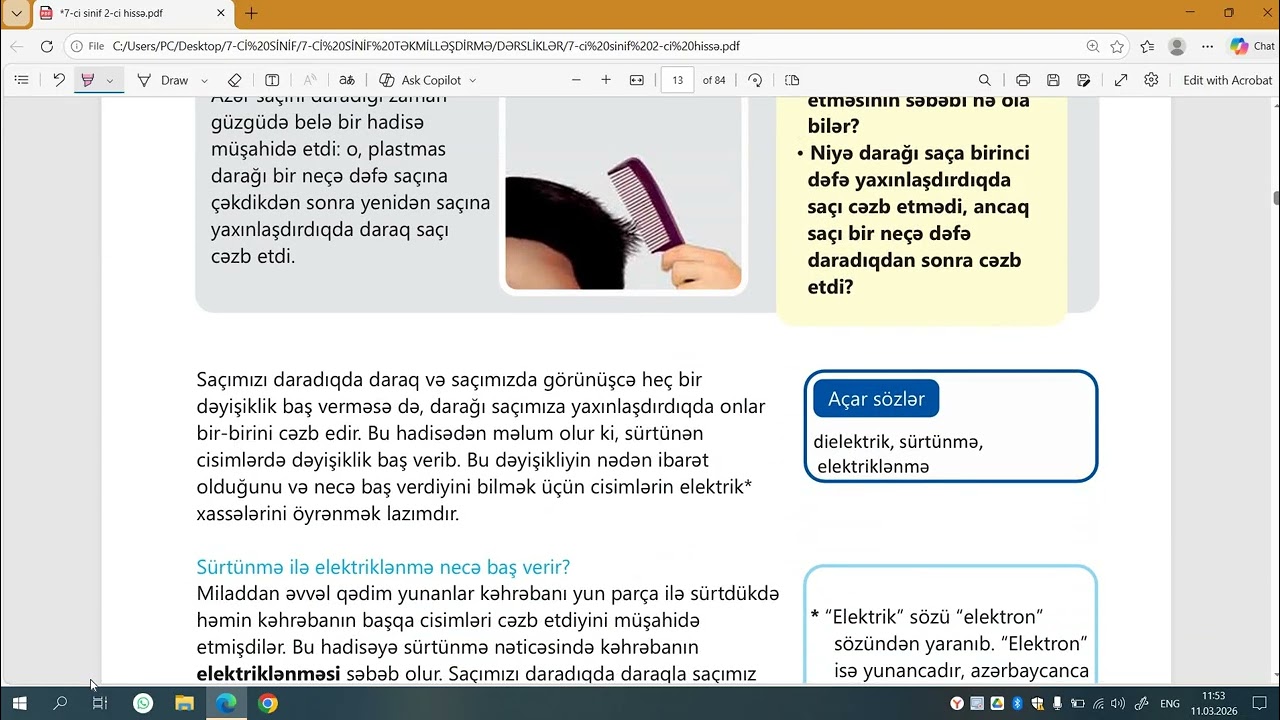
Task: Open Copilot Chat button
Action: (x=1252, y=46)
